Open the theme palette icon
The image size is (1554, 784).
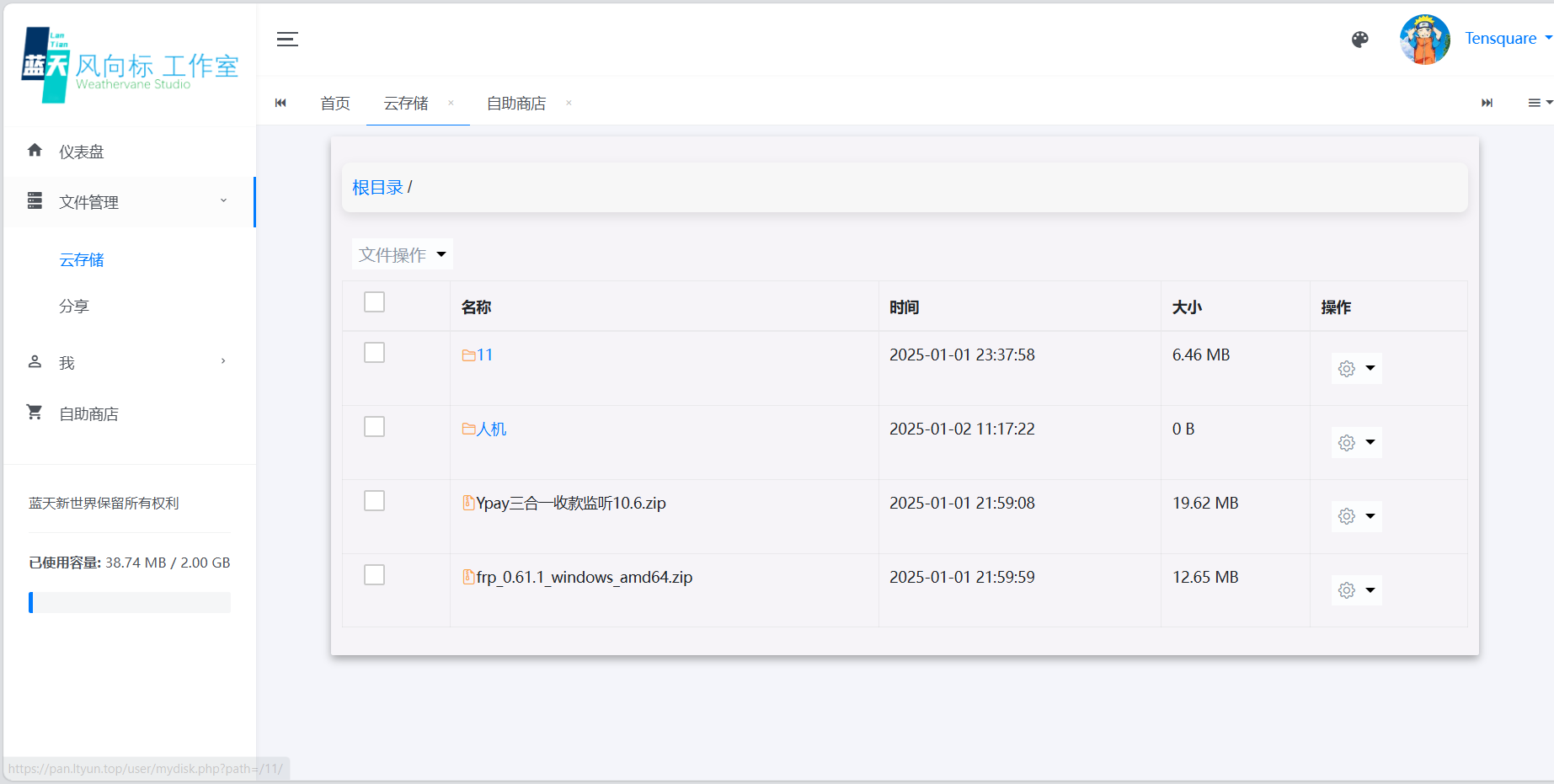coord(1359,39)
